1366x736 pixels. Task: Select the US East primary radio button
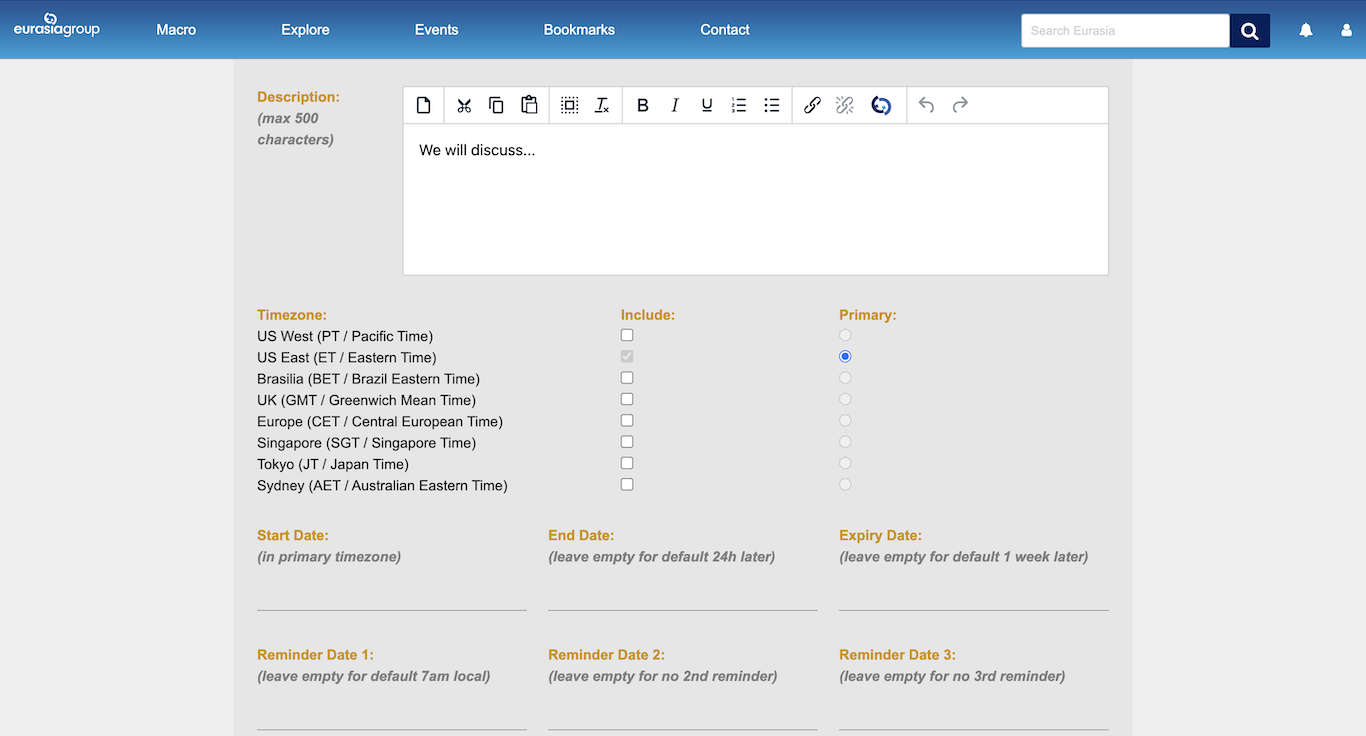coord(845,357)
